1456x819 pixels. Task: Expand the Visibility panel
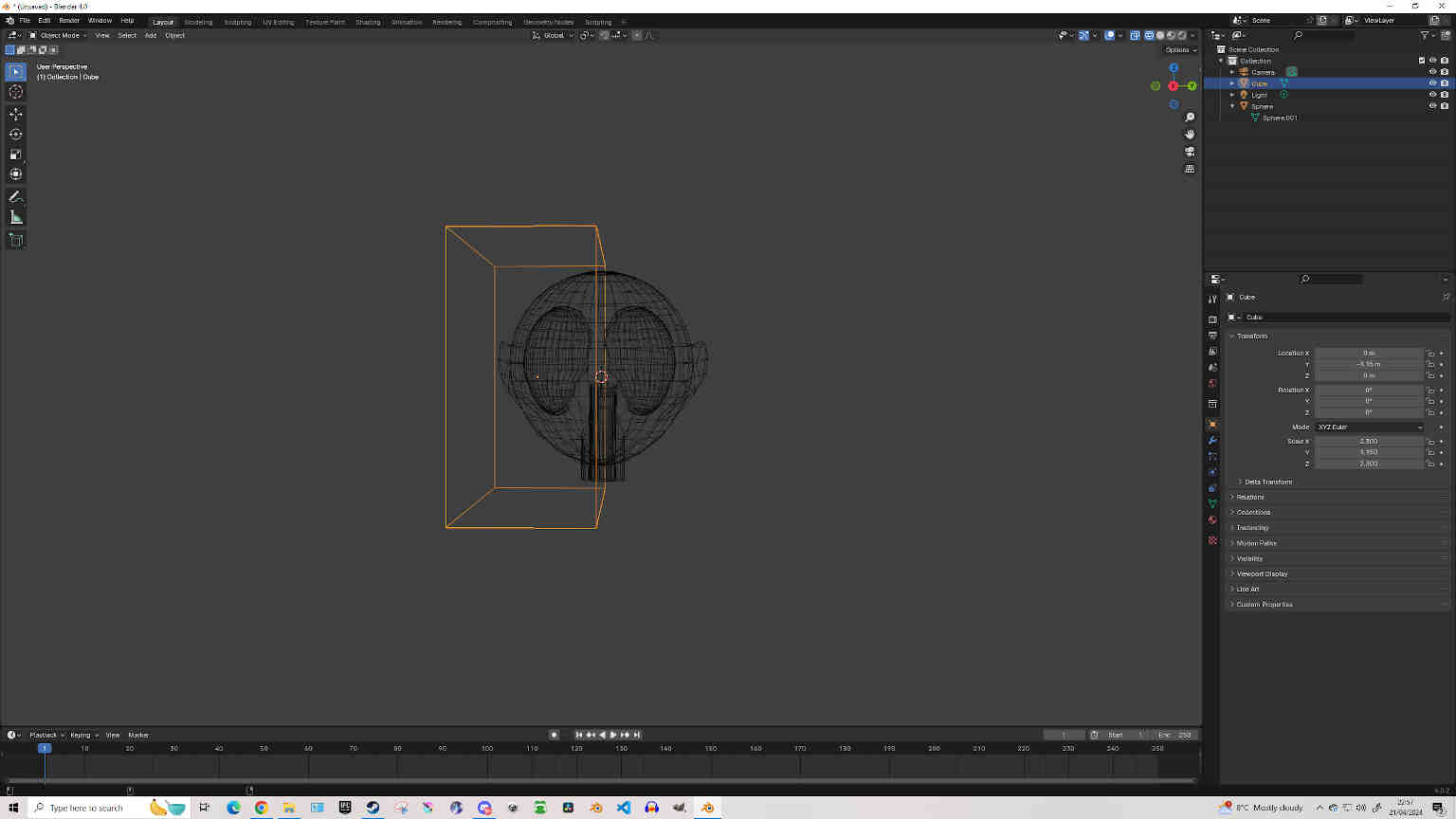pos(1249,558)
